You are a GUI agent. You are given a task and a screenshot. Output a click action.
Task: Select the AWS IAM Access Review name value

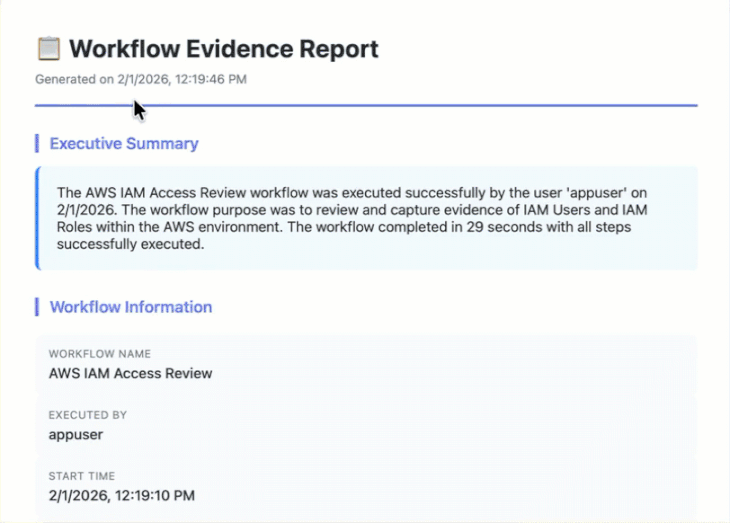(130, 373)
